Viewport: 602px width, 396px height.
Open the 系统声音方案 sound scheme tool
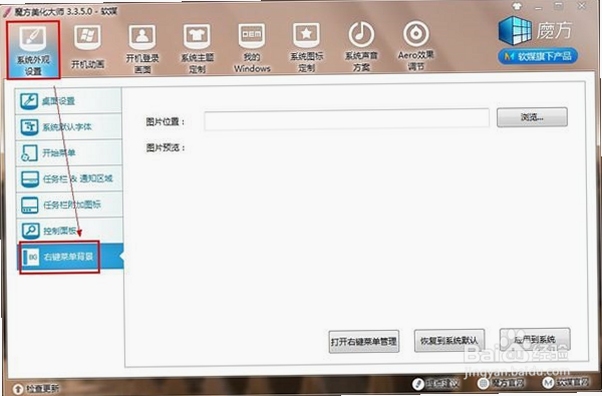coord(361,46)
